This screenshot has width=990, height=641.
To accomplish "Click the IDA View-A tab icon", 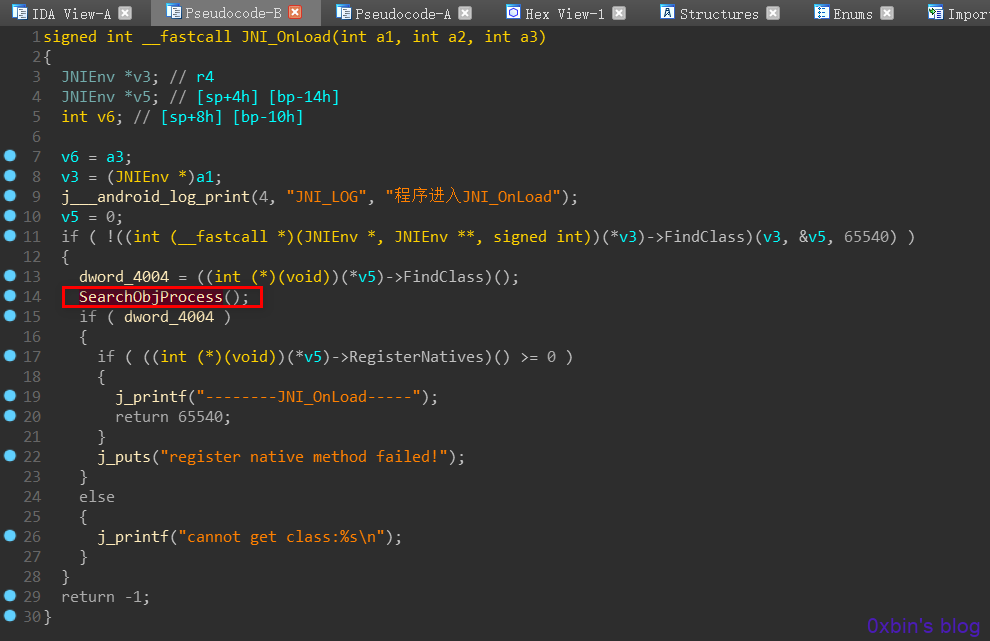I will click(20, 12).
